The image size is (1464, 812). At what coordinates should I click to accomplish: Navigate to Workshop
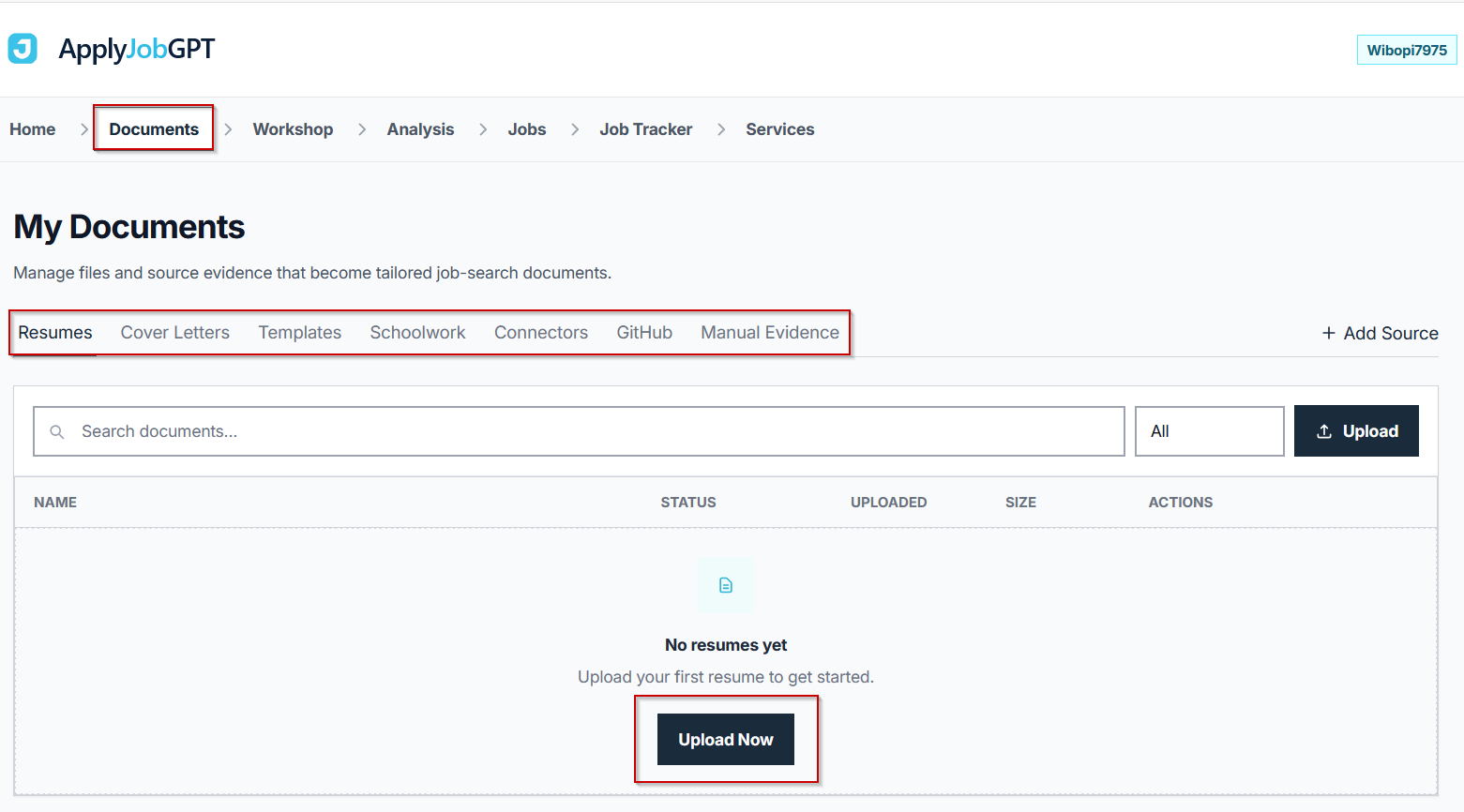point(293,129)
